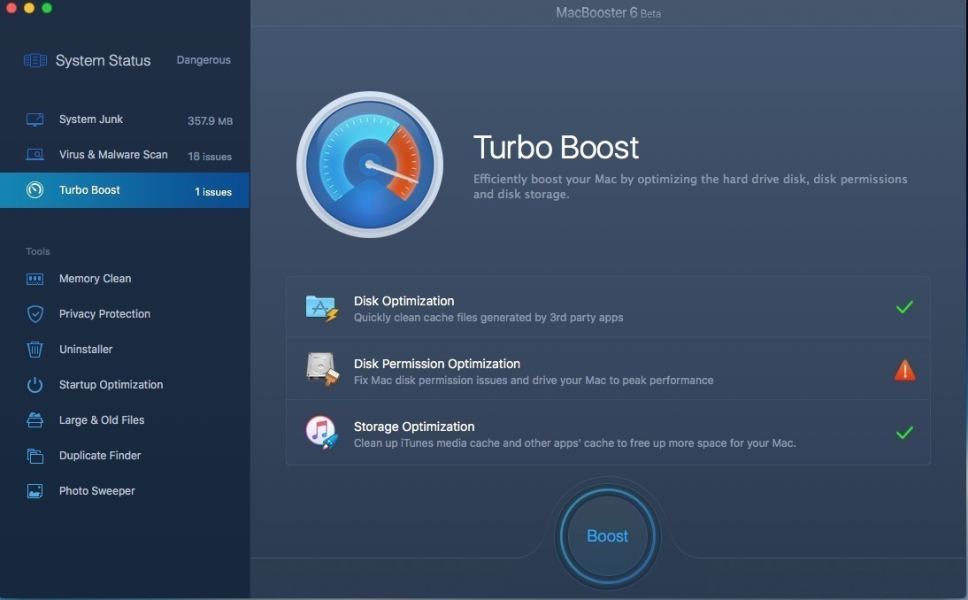The height and width of the screenshot is (600, 968).
Task: Open Memory Clean tool
Action: tap(94, 278)
